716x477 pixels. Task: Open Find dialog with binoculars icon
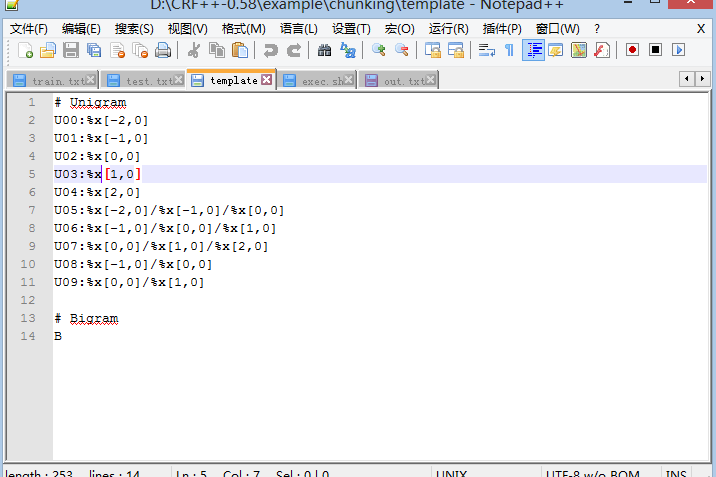click(x=325, y=50)
